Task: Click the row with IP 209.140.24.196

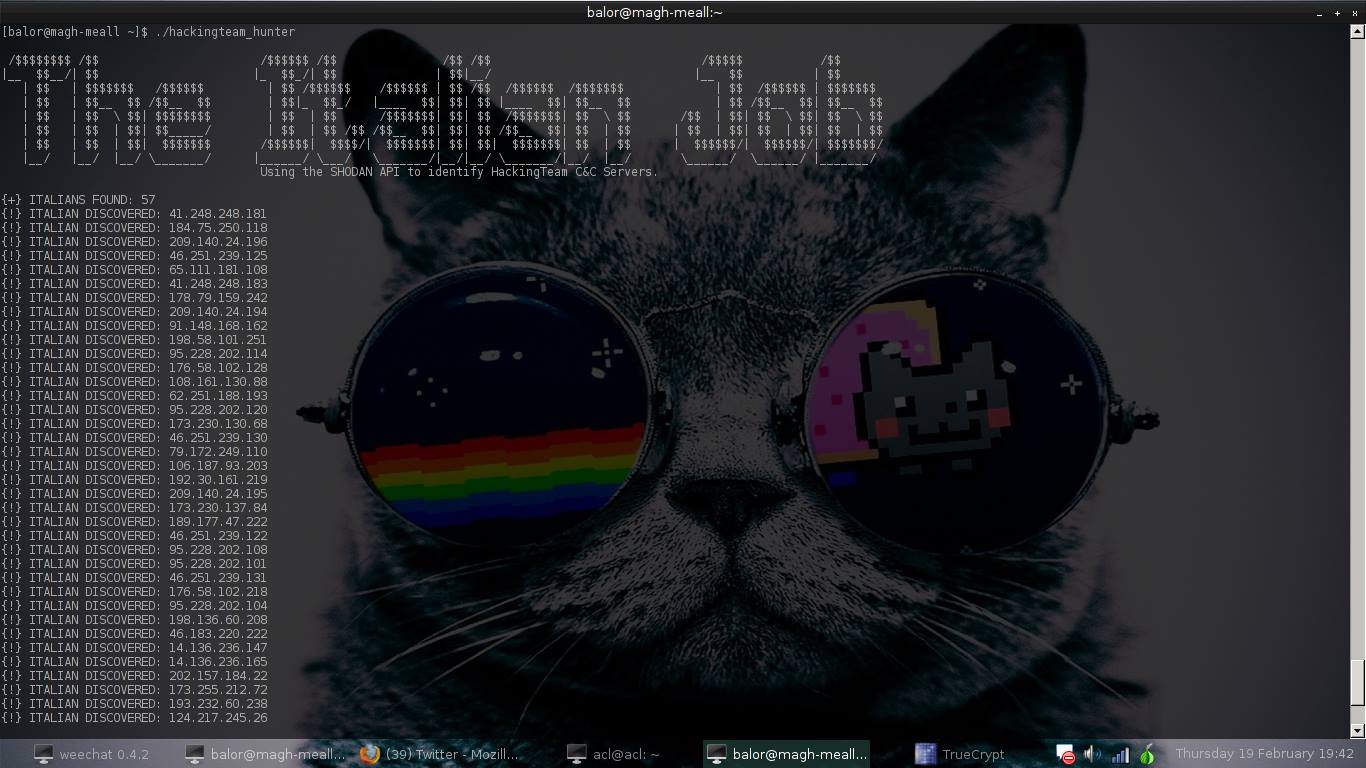Action: point(134,242)
